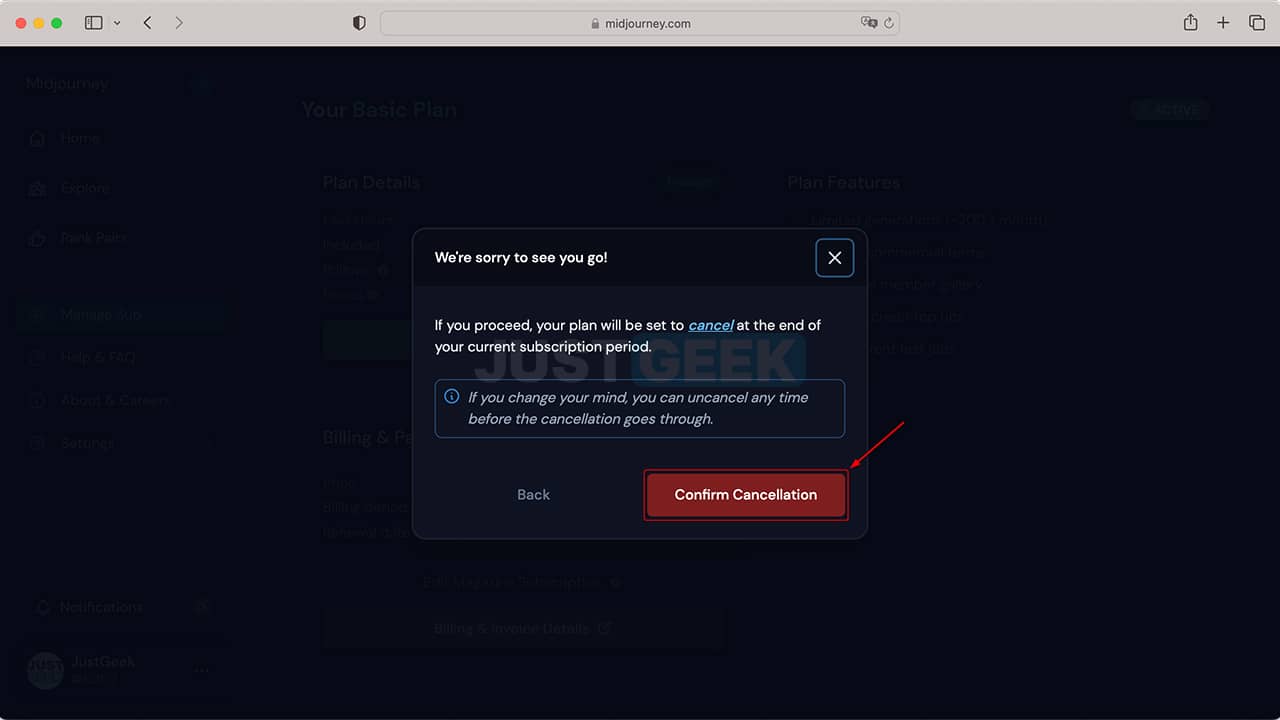Show tab overview icon

pos(1257,22)
